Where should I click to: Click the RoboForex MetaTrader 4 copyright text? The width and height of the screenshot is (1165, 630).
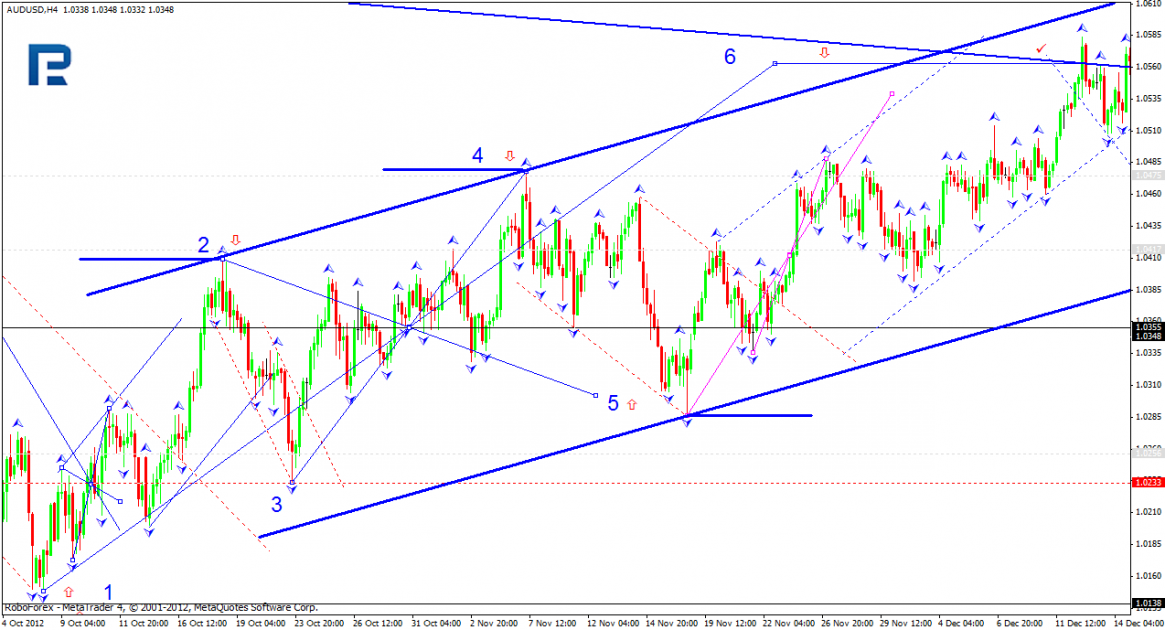(x=160, y=608)
